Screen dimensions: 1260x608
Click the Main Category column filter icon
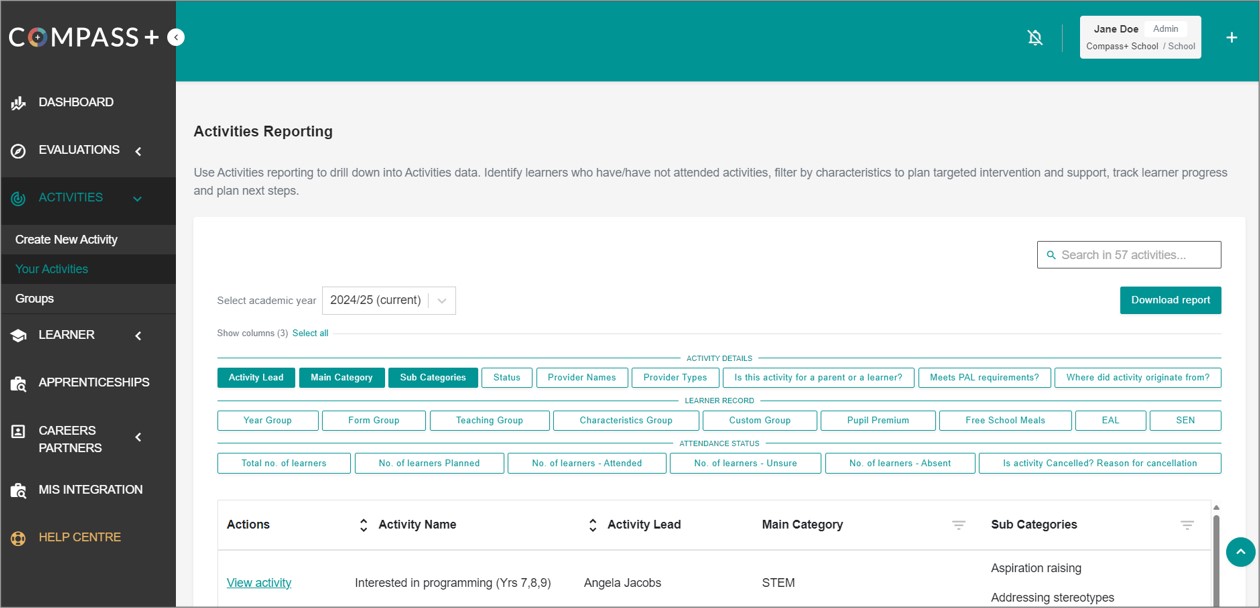(x=958, y=525)
